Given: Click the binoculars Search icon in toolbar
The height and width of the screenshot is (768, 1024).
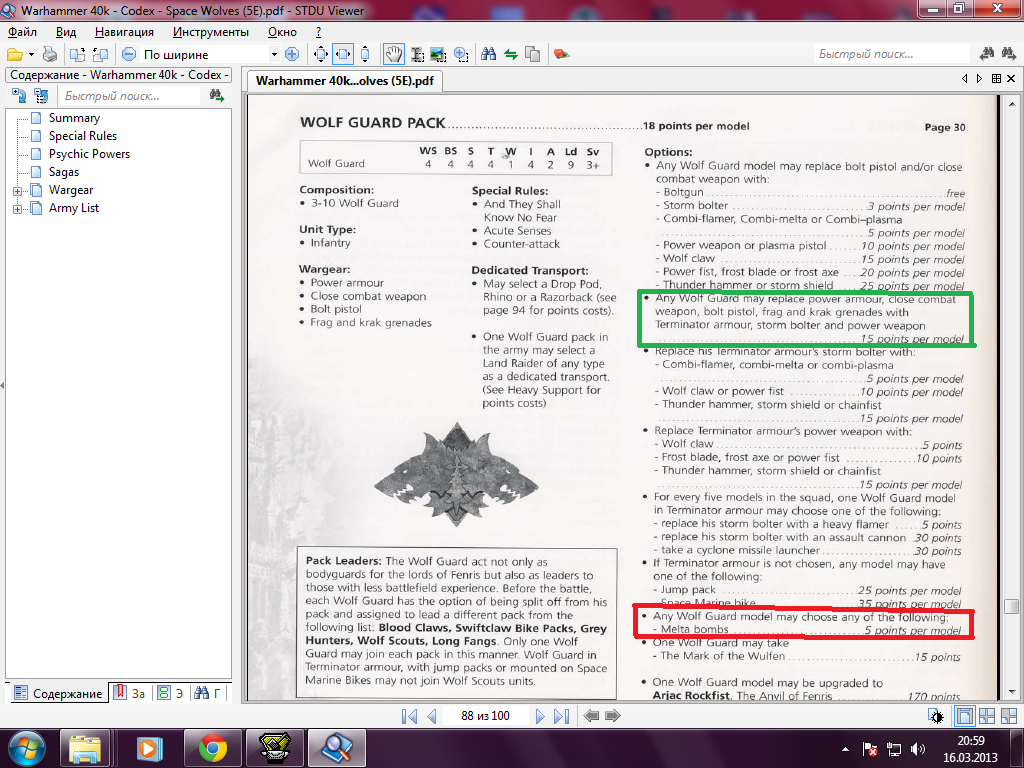Looking at the screenshot, I should [488, 54].
